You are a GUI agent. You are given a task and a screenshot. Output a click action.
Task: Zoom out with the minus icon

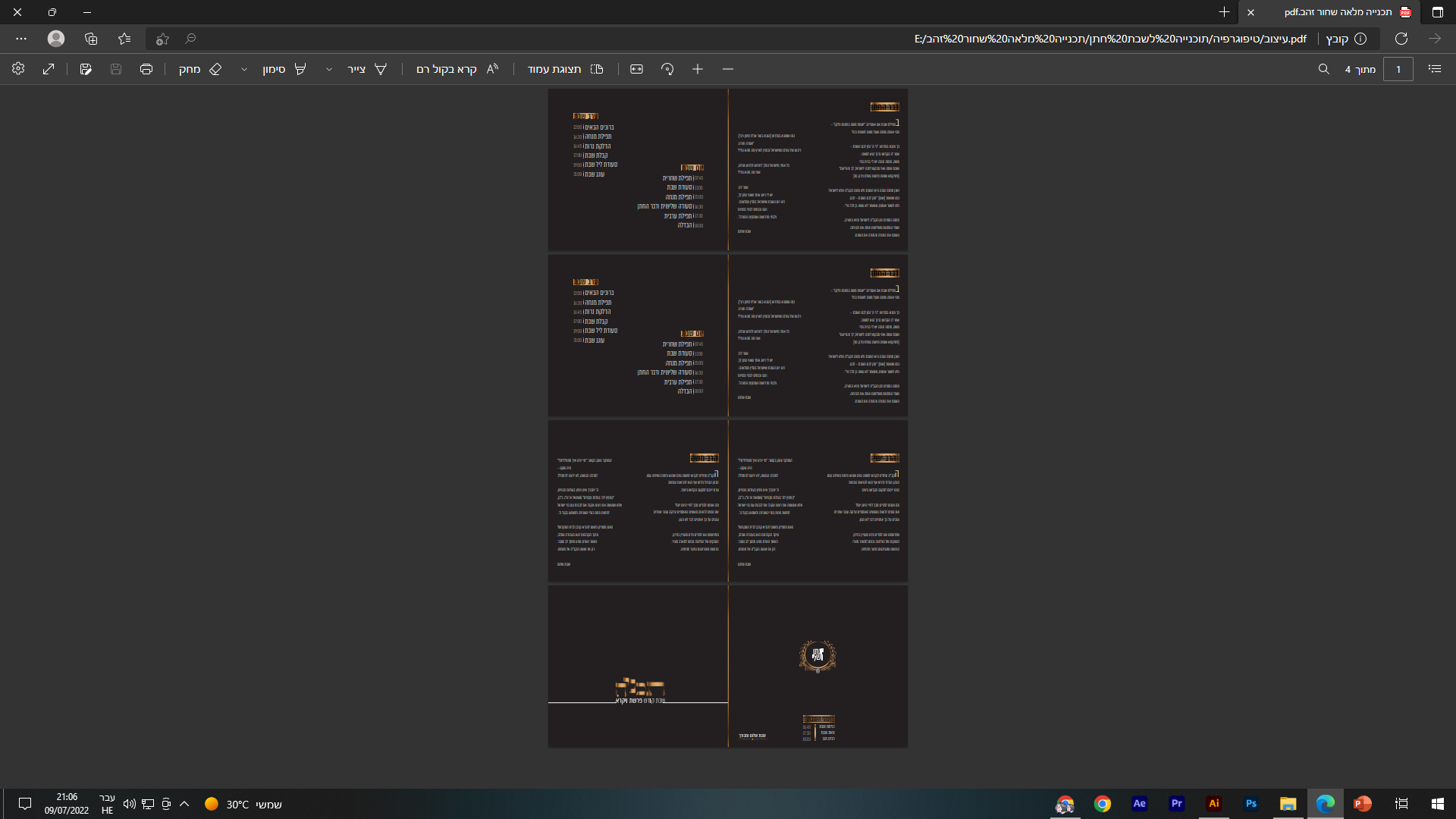728,69
